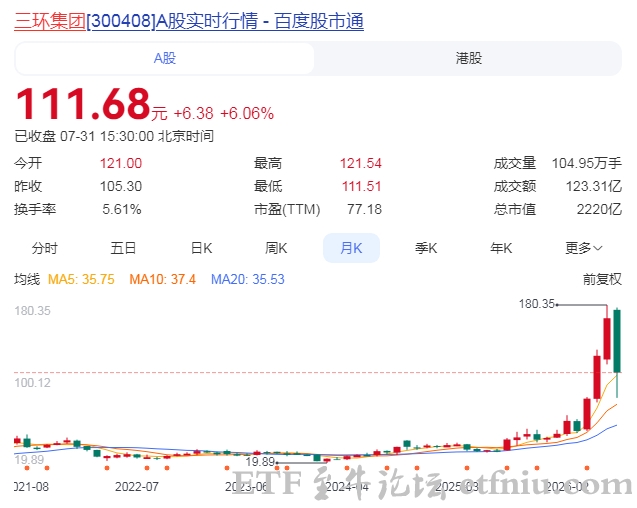
Task: Click the MA5: 35.75 indicator
Action: pos(81,279)
